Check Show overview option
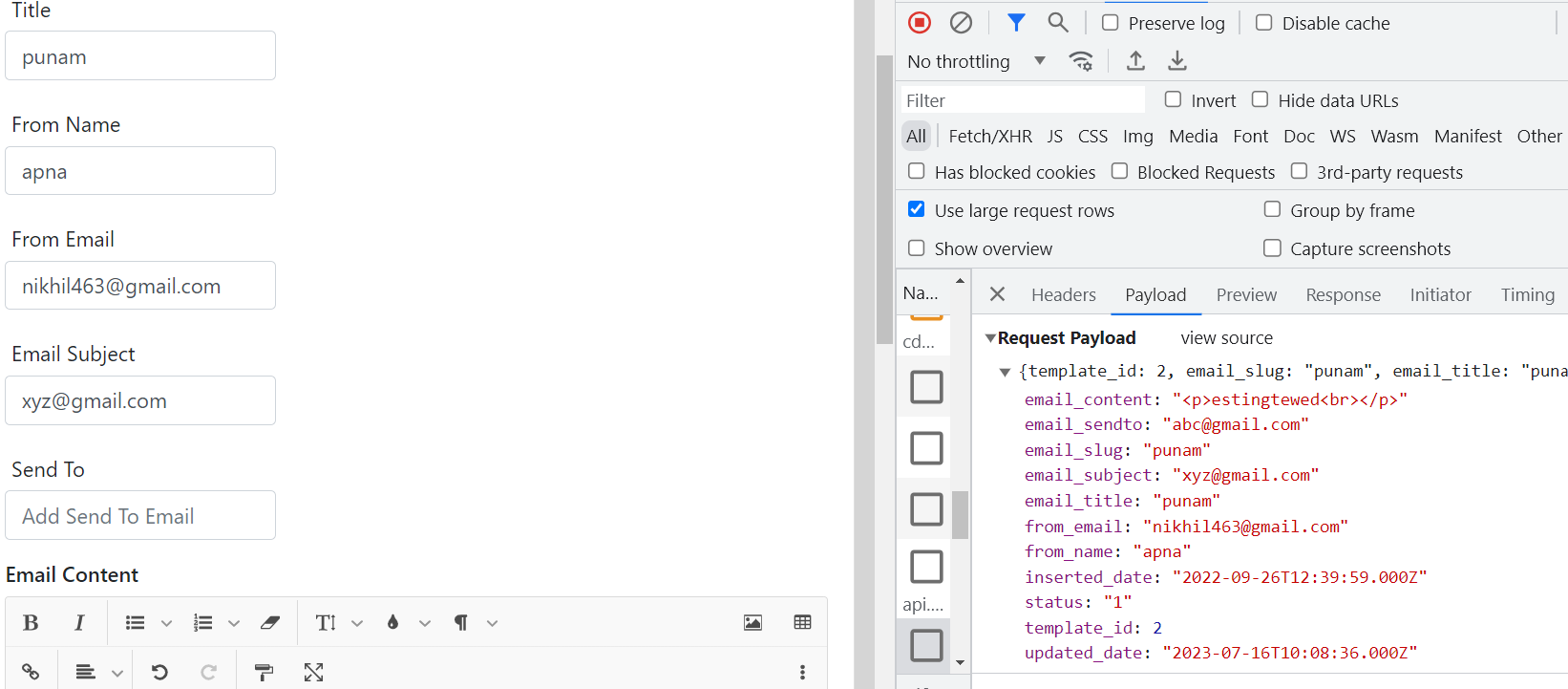The image size is (1568, 689). coord(916,248)
